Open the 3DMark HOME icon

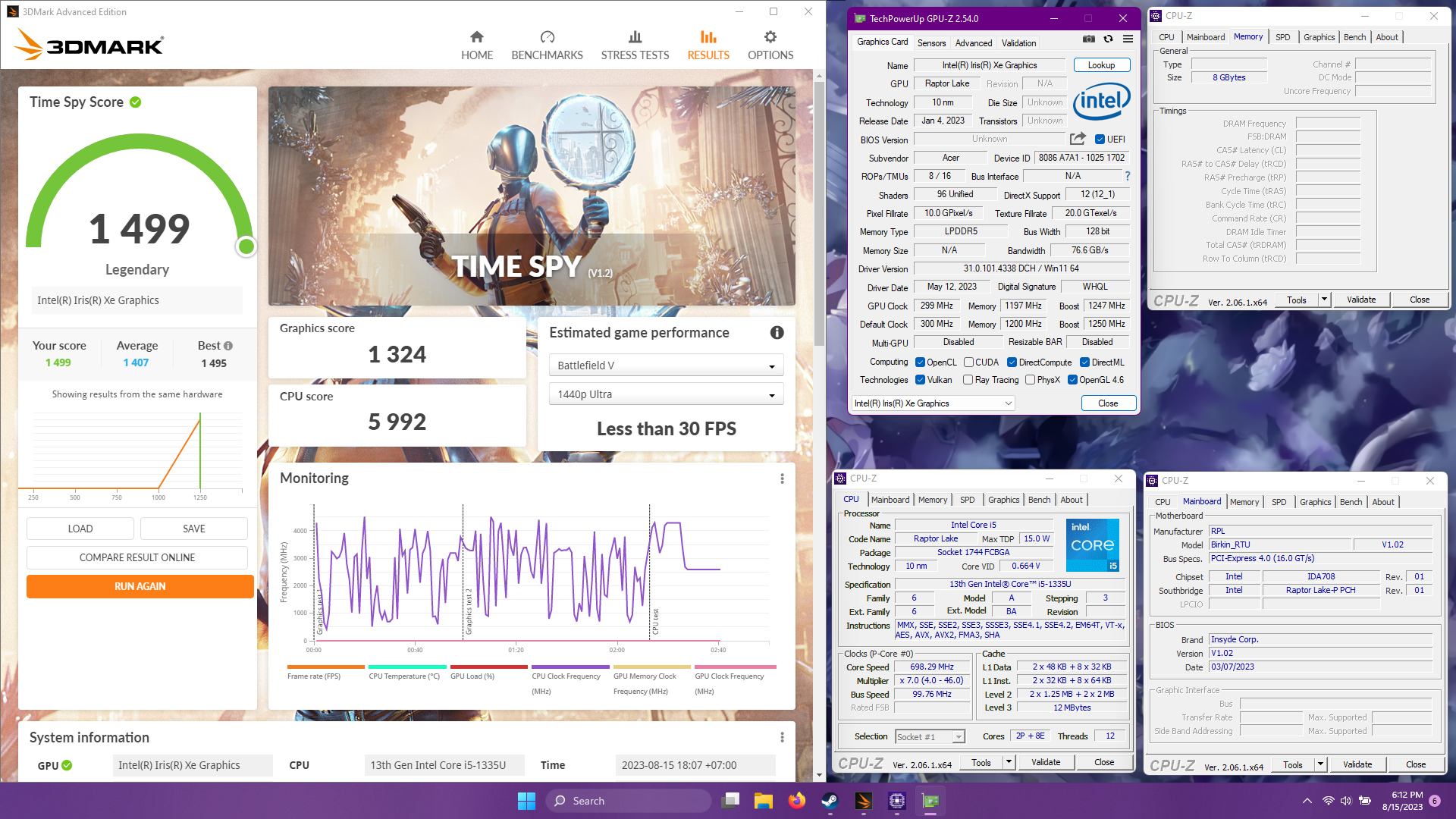477,36
